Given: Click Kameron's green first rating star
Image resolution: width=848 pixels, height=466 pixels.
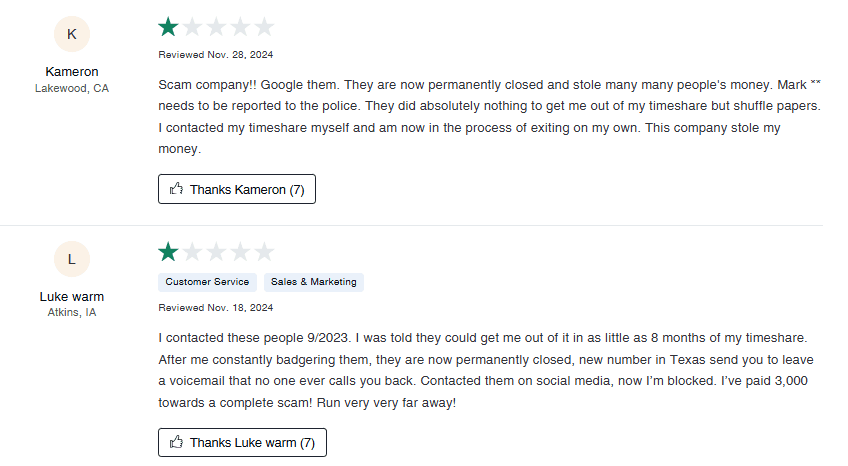Looking at the screenshot, I should (x=168, y=27).
